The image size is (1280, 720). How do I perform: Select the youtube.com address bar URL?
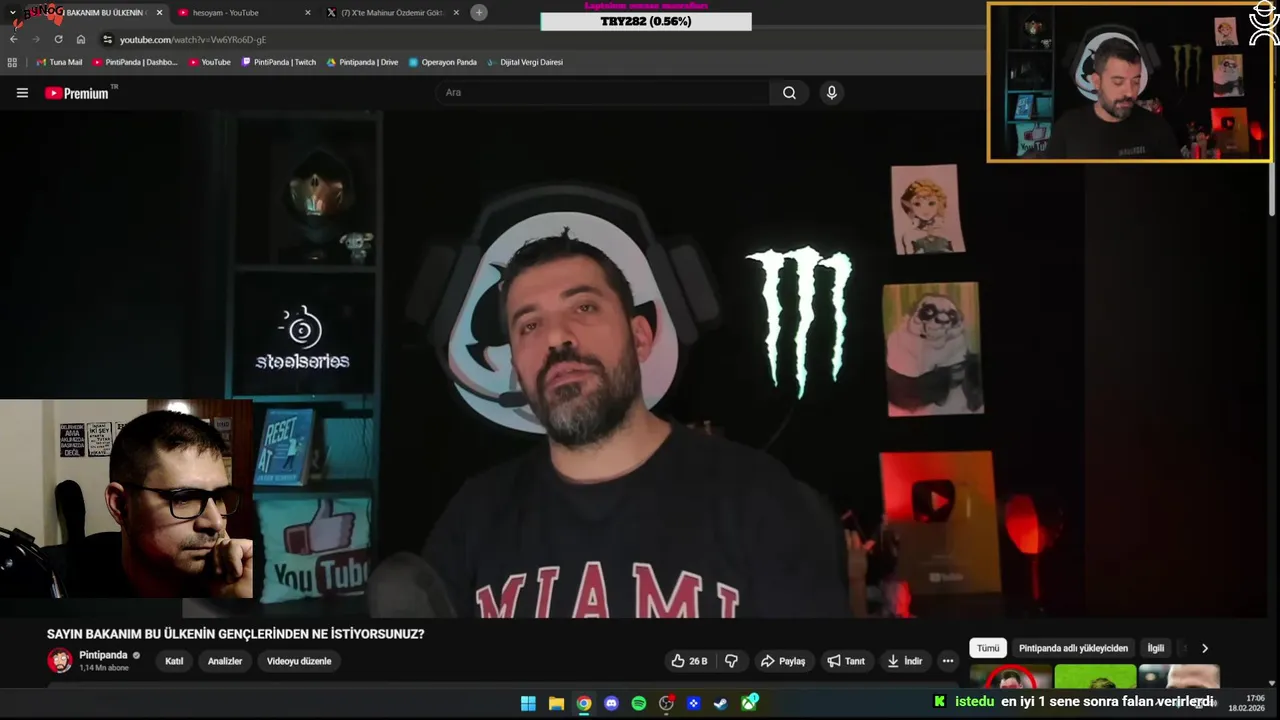(x=193, y=40)
